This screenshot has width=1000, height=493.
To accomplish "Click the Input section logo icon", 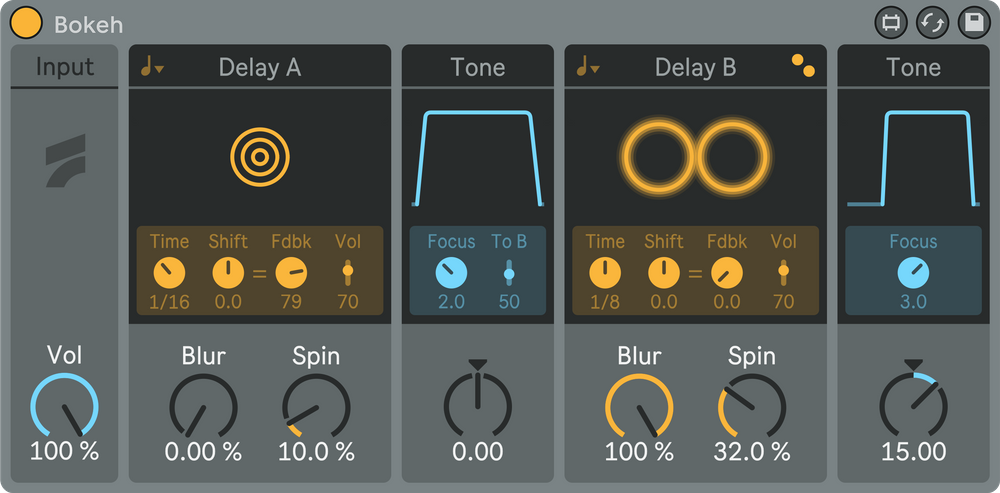I will tap(65, 161).
